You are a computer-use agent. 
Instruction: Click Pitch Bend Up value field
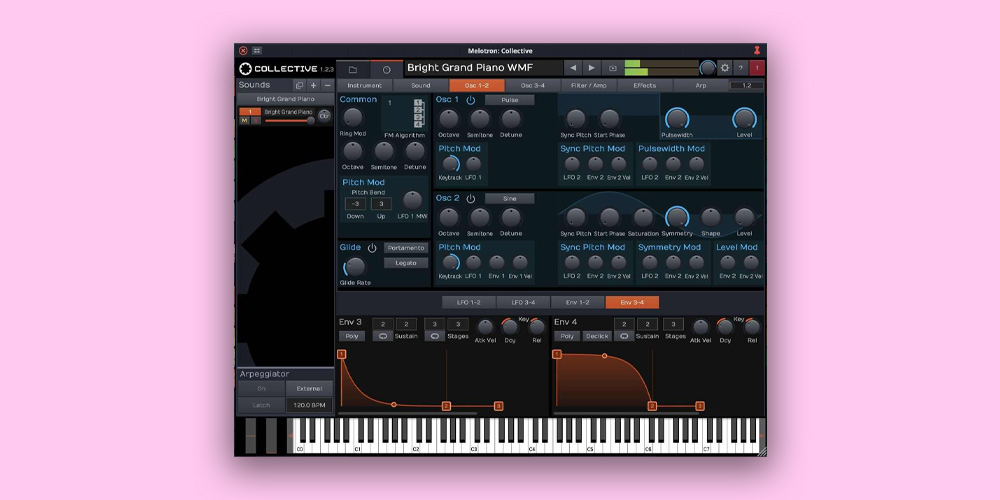[x=381, y=204]
